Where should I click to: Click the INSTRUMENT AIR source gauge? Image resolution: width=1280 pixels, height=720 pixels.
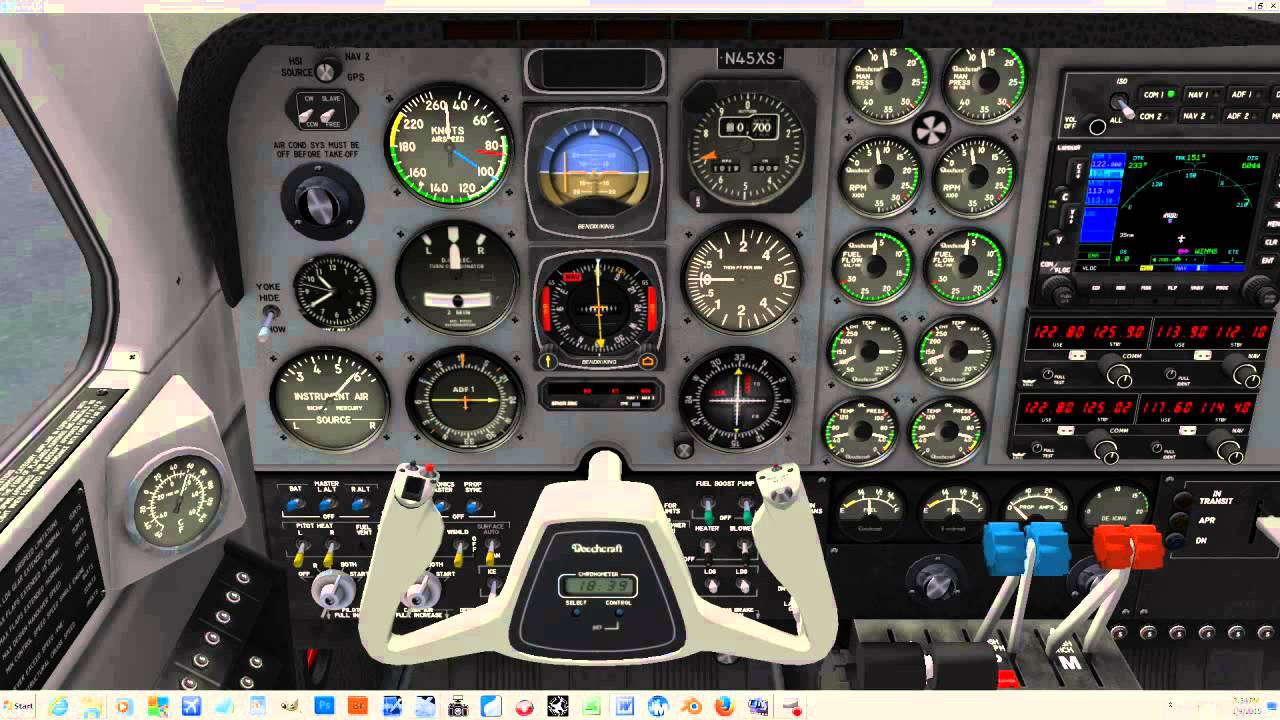point(330,400)
